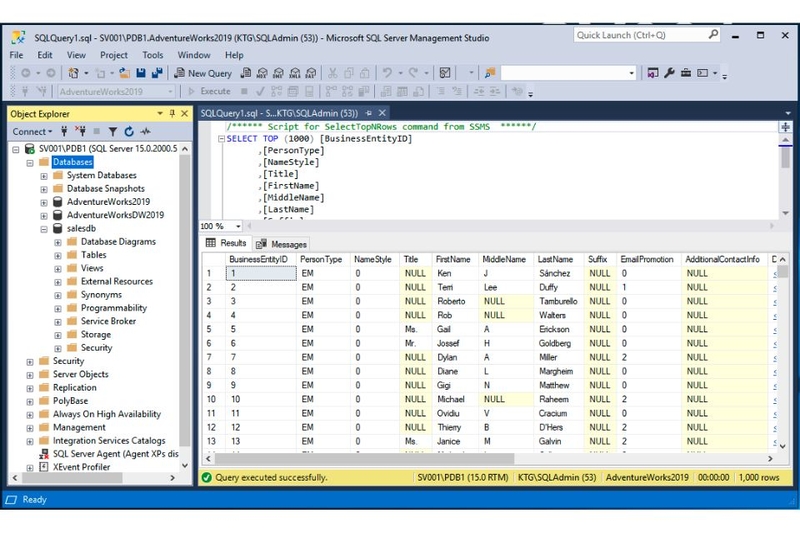Open the 100 % zoom dropdown
Screen dimensions: 800x533
click(x=238, y=226)
